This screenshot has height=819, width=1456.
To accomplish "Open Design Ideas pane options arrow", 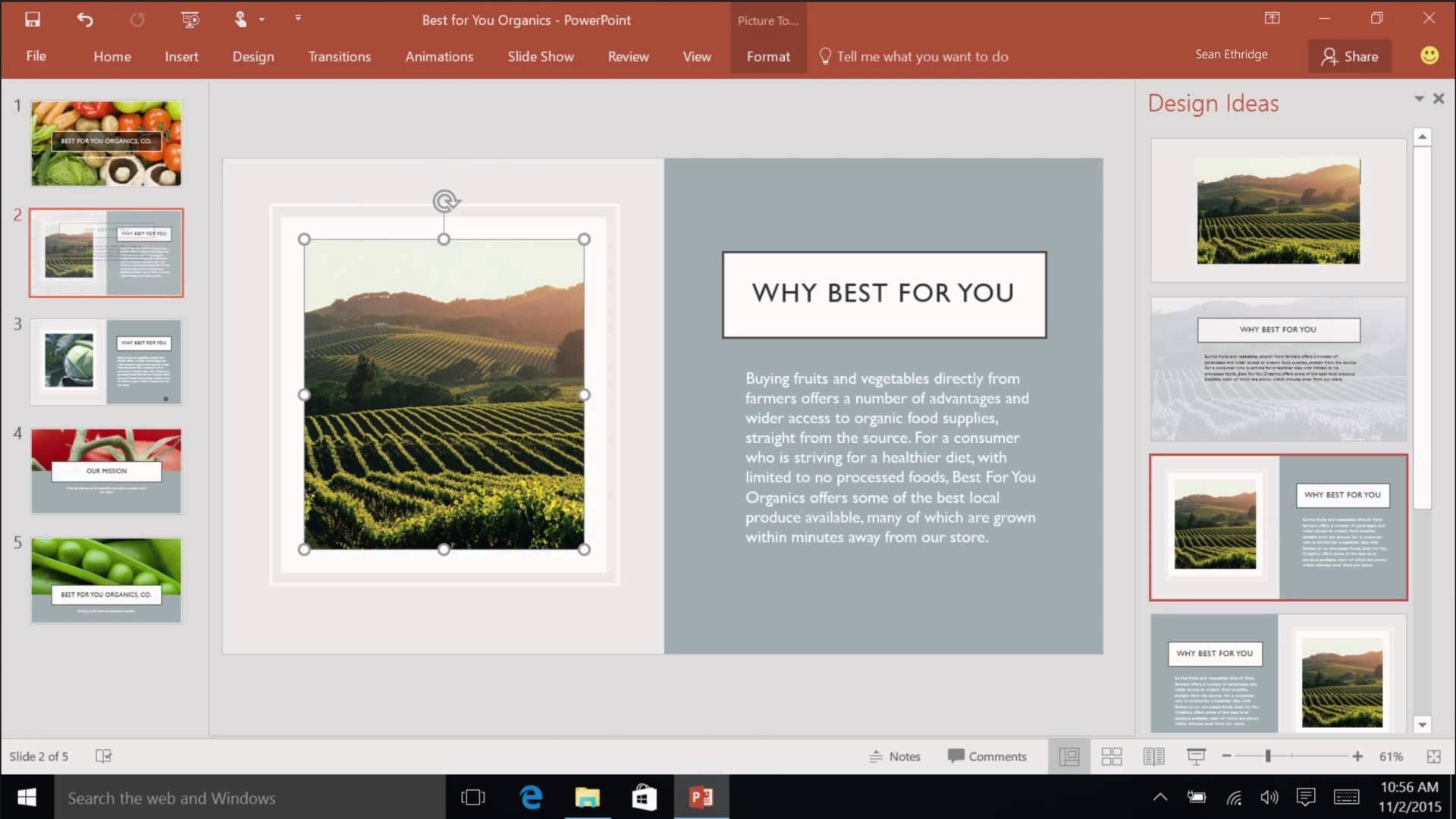I will [x=1418, y=99].
